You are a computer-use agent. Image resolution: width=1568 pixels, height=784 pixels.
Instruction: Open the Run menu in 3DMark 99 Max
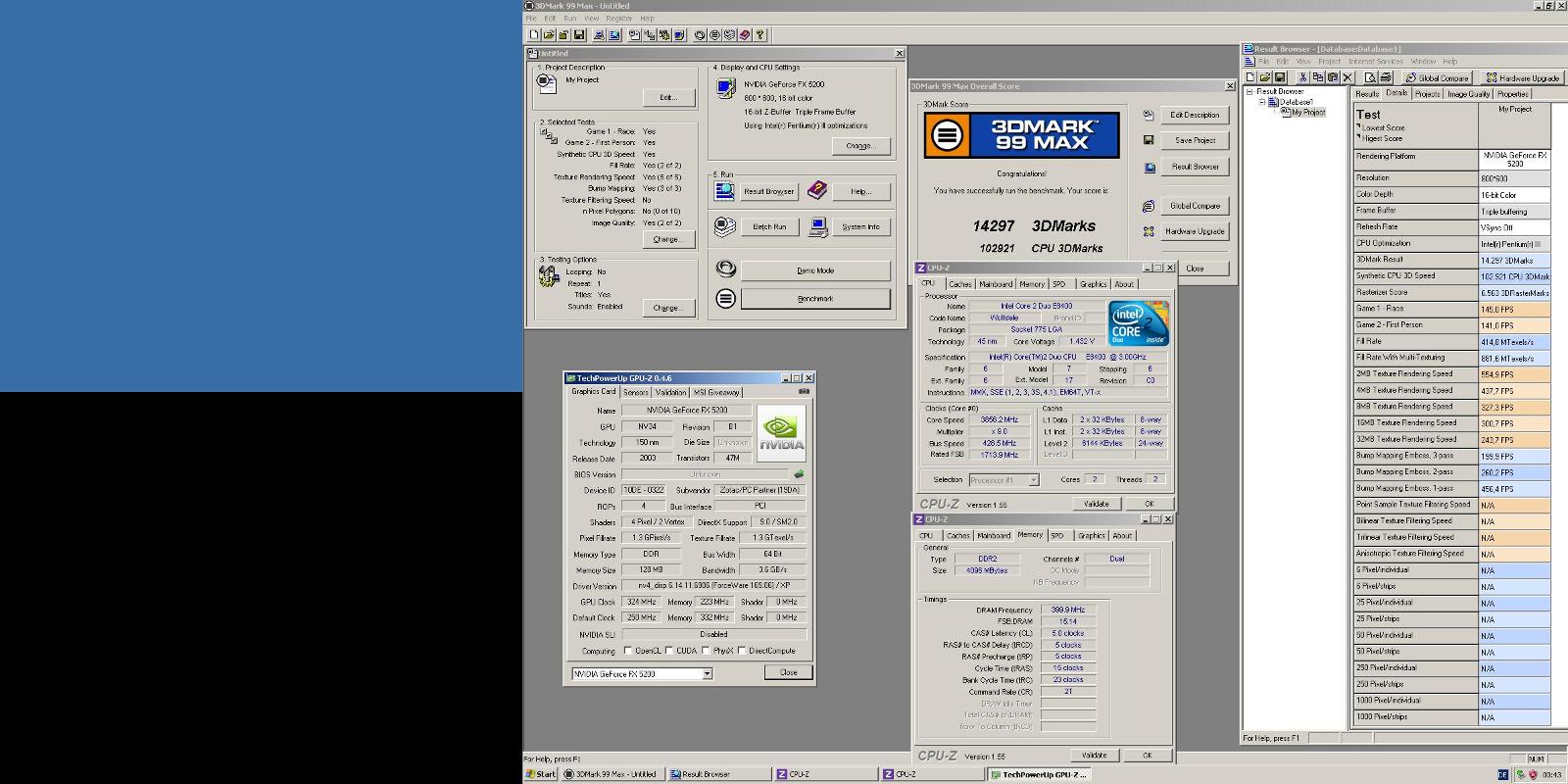pos(570,18)
